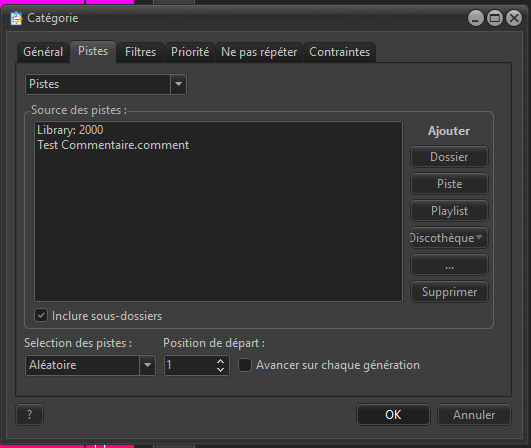Open help with the question mark button
The height and width of the screenshot is (448, 531).
(29, 414)
